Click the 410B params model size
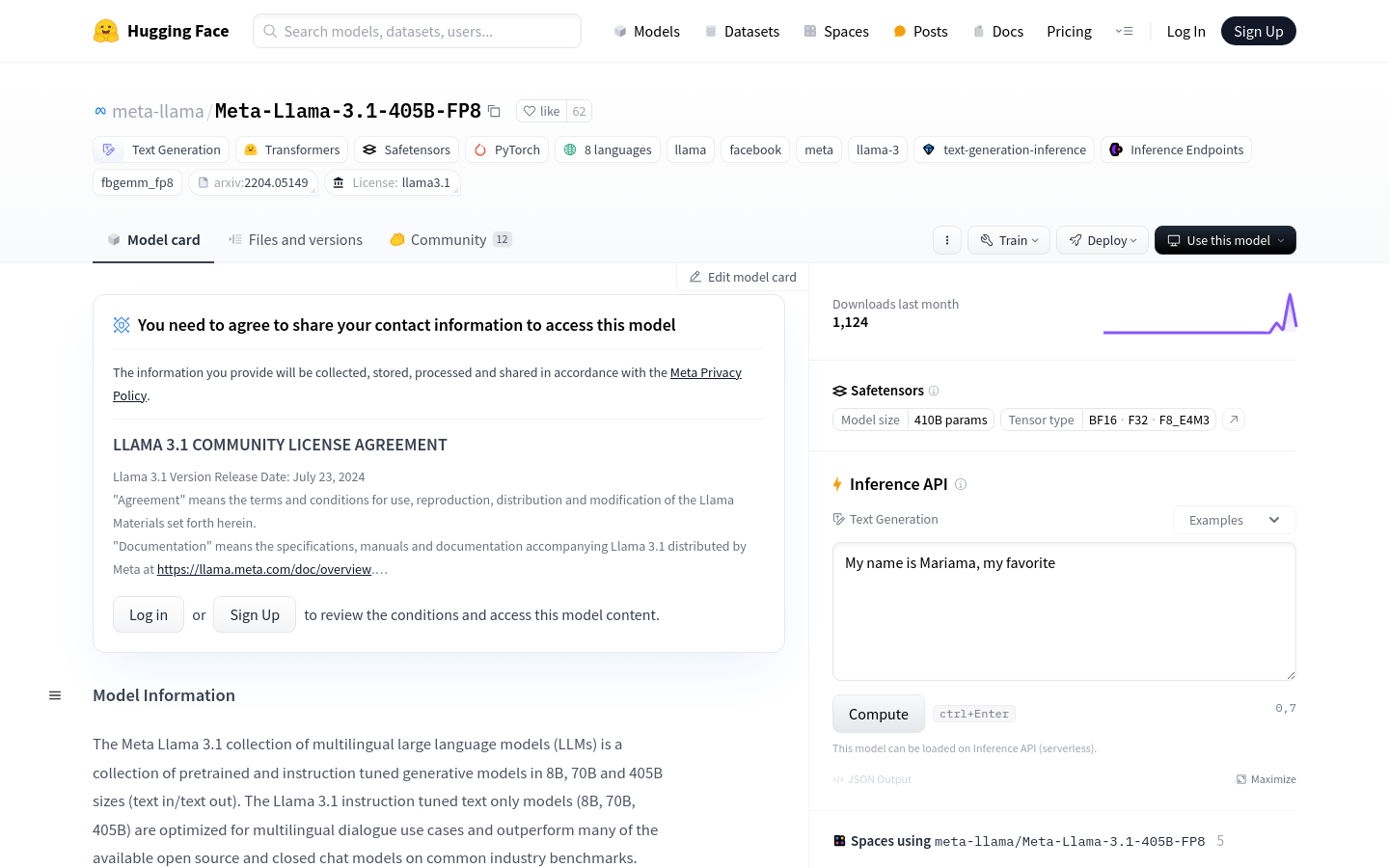1389x868 pixels. (951, 420)
